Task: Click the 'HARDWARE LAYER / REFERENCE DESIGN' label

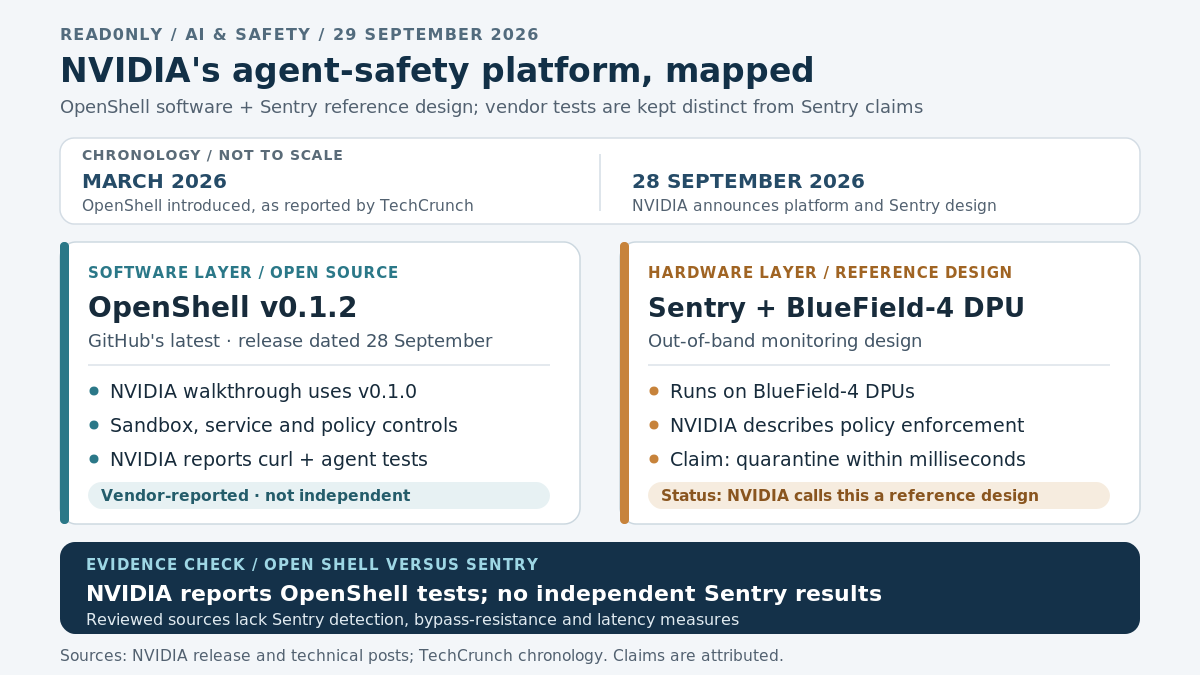Action: pos(830,273)
